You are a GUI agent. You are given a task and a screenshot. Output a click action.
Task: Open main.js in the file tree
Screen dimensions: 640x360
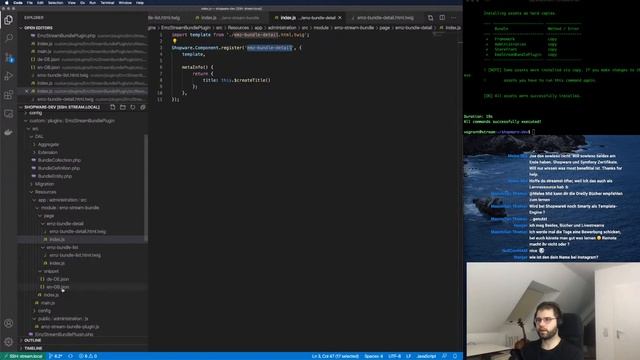click(x=47, y=303)
